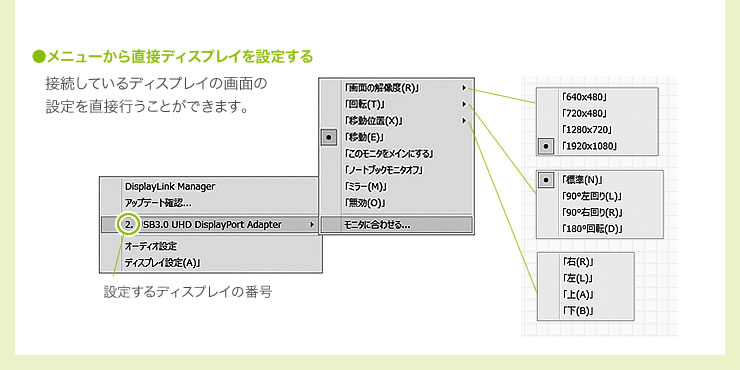Select ノートブックモニタオフ option
Image resolution: width=740 pixels, height=370 pixels.
[397, 170]
